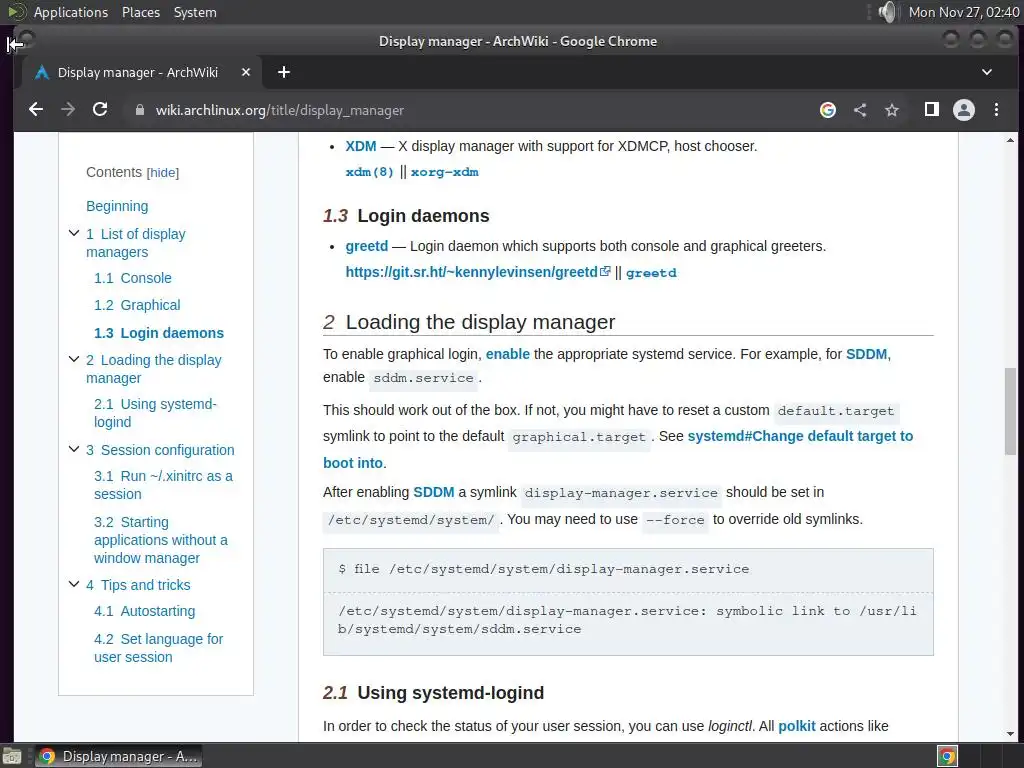1024x768 pixels.
Task: Go to 2.1 Using systemd-logind contents entry
Action: click(x=155, y=413)
